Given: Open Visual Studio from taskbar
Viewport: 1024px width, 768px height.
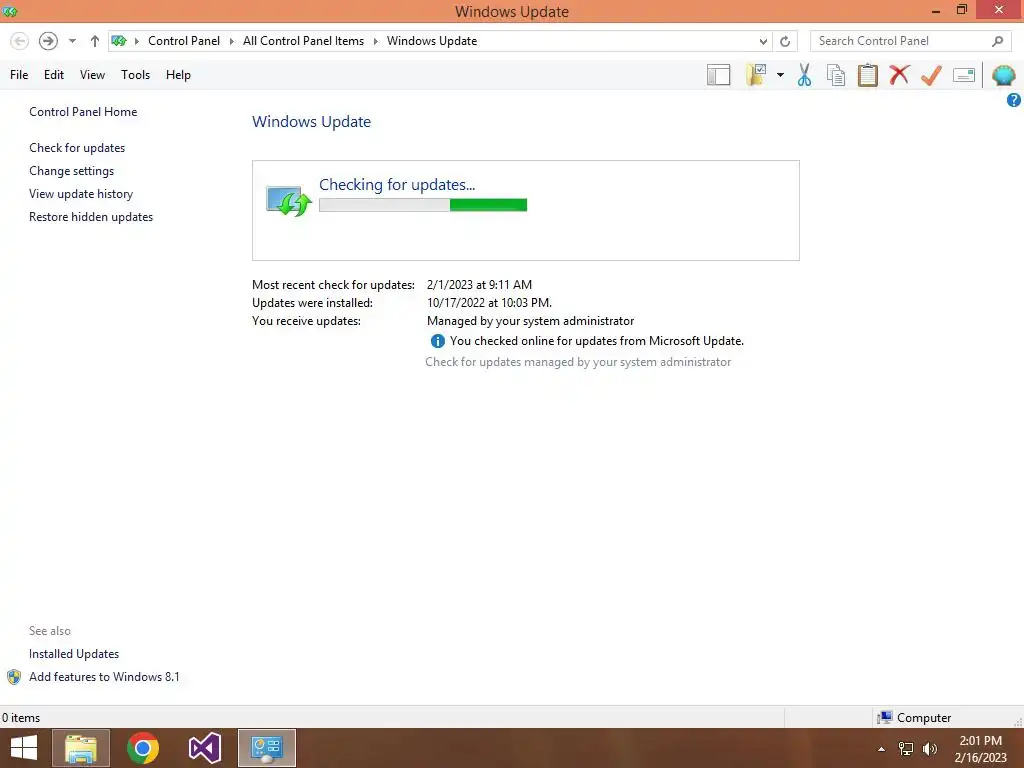Looking at the screenshot, I should click(205, 748).
